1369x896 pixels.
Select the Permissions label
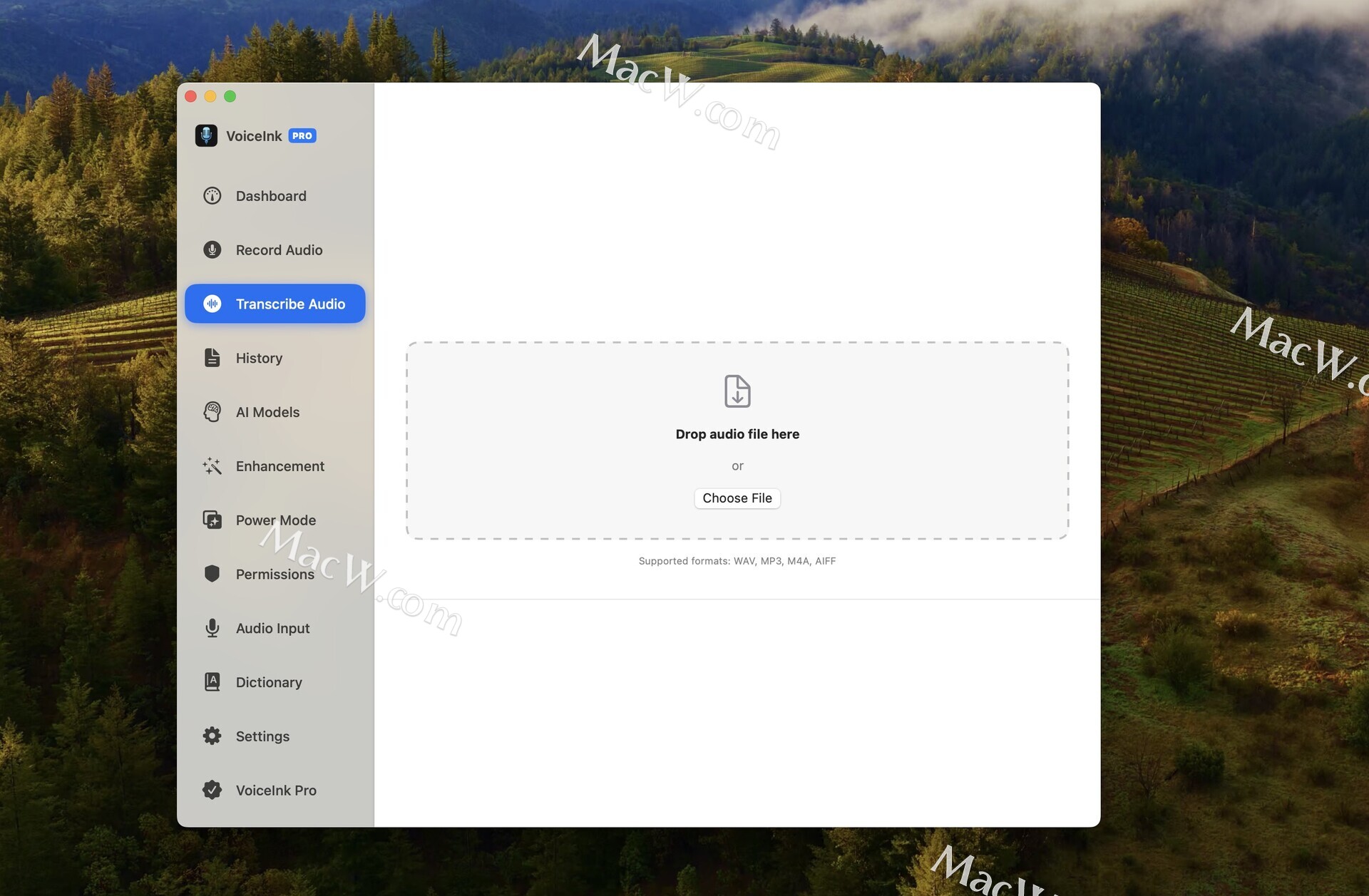pos(275,575)
